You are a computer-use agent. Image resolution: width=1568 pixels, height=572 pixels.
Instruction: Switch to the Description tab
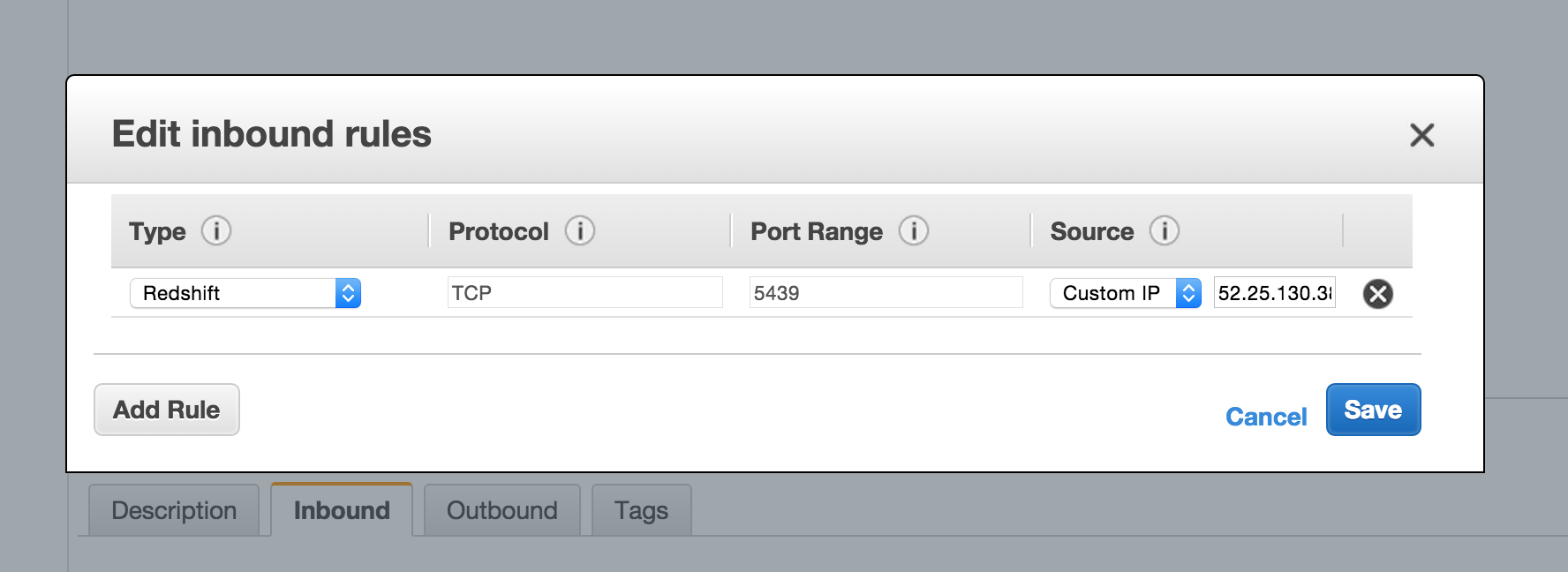click(x=174, y=510)
